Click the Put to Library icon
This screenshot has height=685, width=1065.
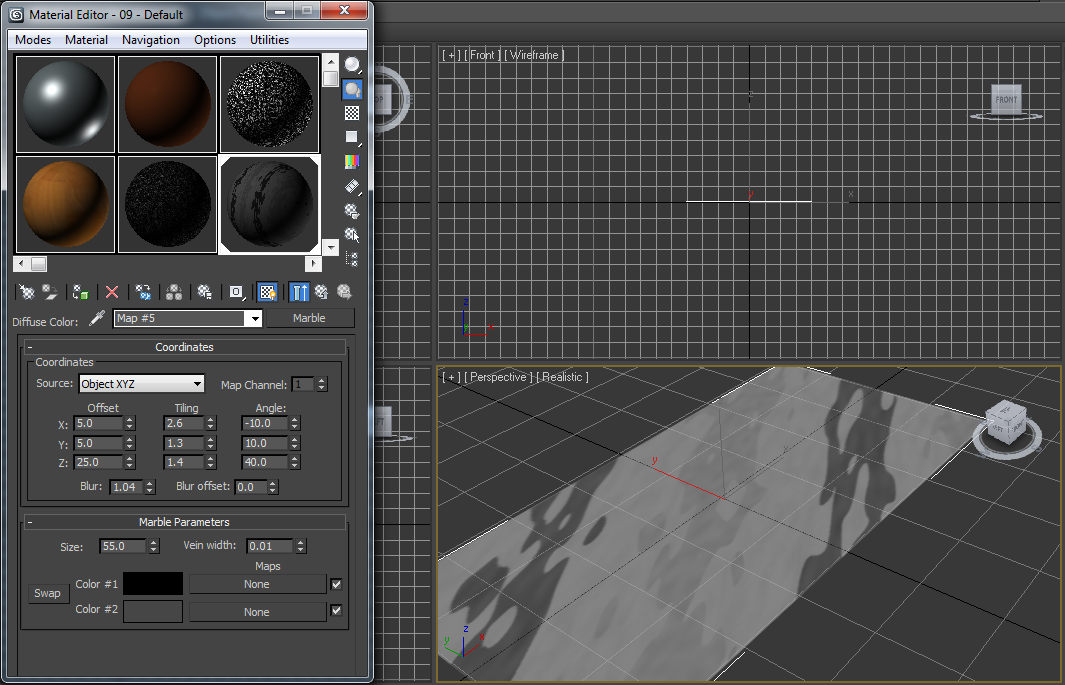pos(204,292)
